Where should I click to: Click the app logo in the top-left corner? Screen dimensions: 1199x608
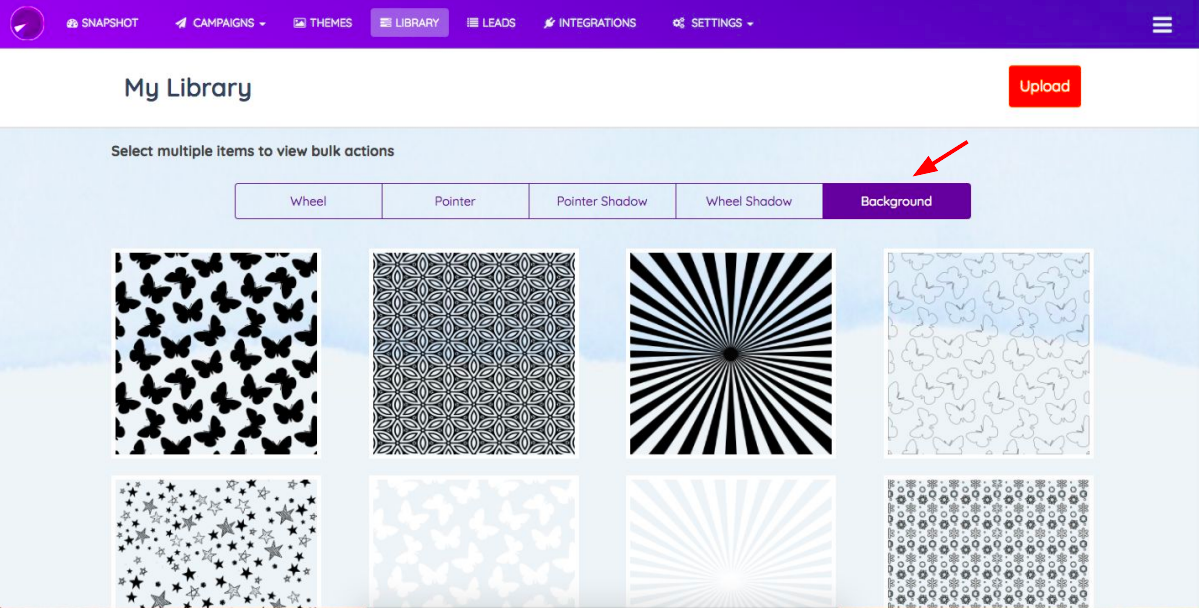27,23
